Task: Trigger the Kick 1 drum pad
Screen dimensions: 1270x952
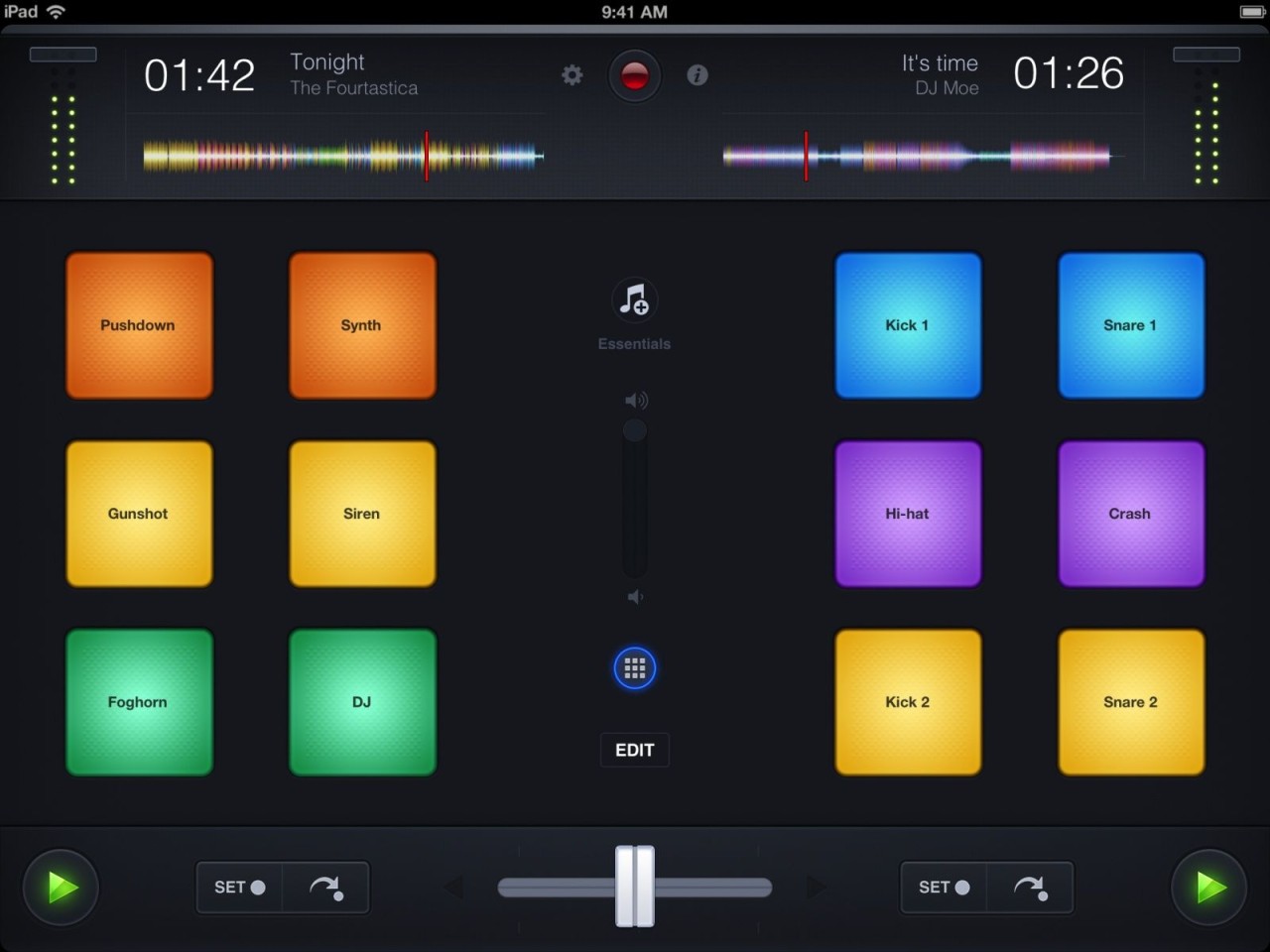Action: point(907,324)
